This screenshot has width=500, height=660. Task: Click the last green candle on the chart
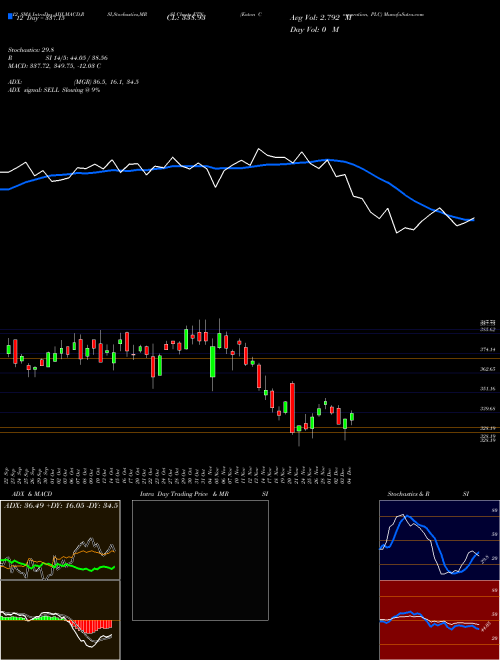[352, 417]
